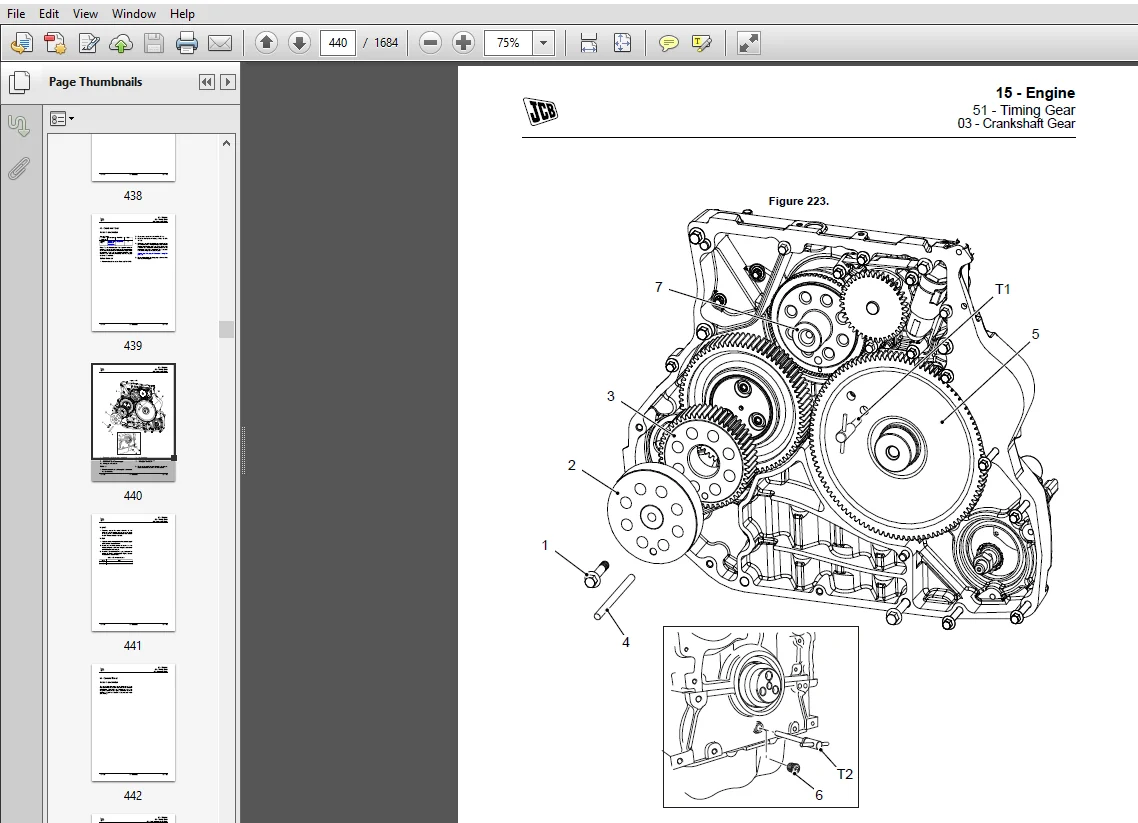Click the read mode expand icon
The image size is (1138, 823).
[x=748, y=43]
